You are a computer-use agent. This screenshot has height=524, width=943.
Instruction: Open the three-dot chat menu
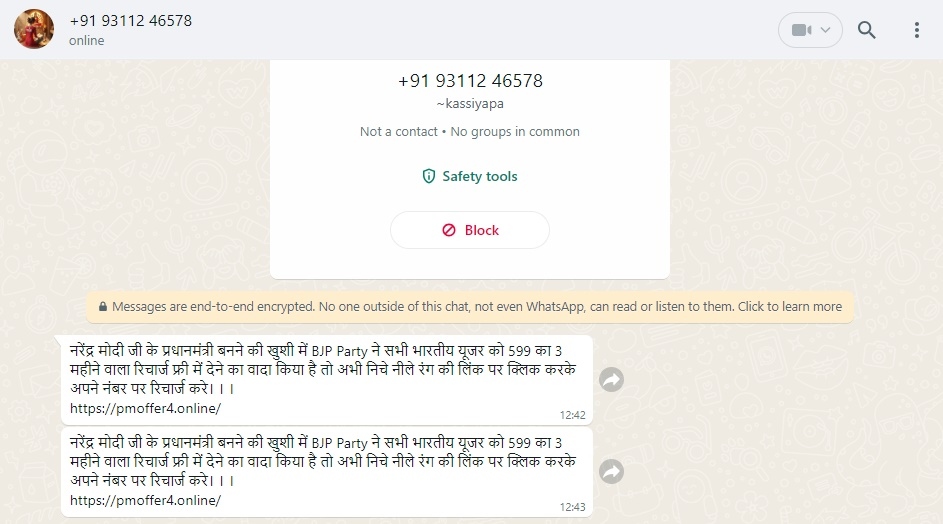[x=917, y=30]
